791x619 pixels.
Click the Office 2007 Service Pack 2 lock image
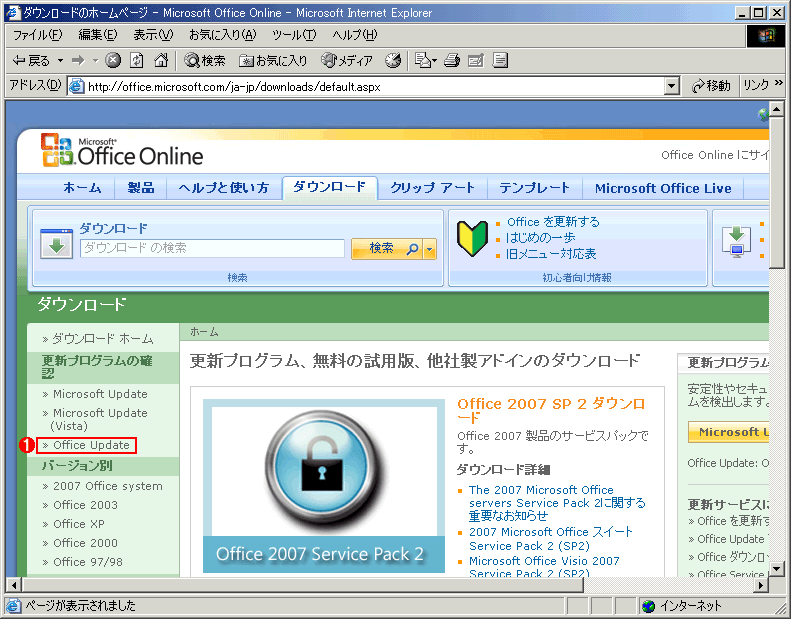pos(324,486)
